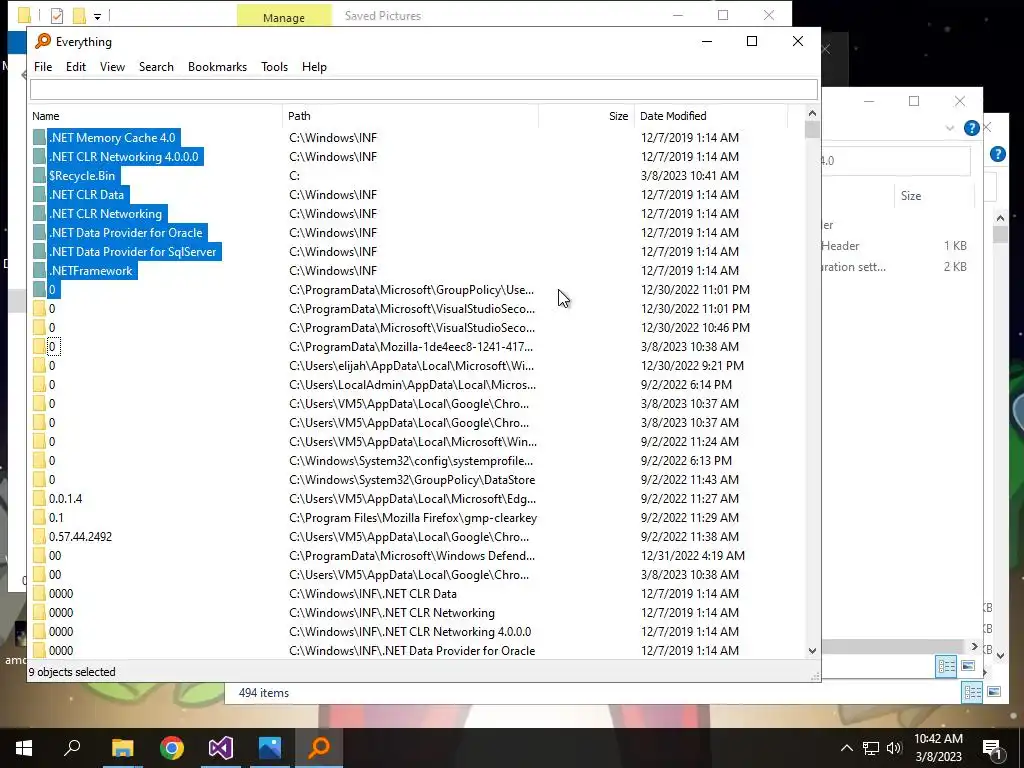Select the 0.0.1.4 folder icon
The image size is (1024, 768).
coord(39,498)
